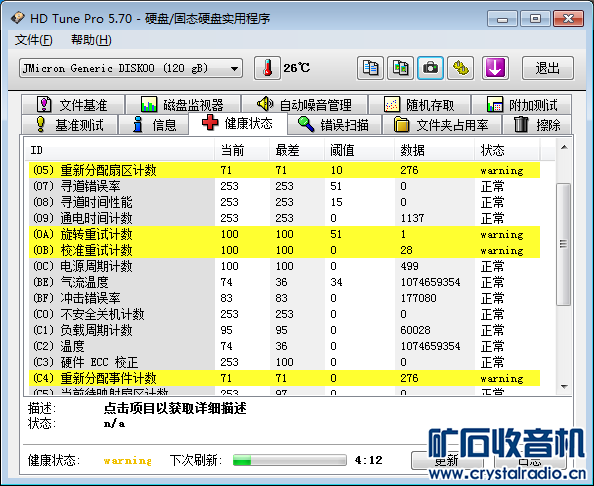Screen dimensions: 594x486
Task: Select the (C4) 重新分配事件计数 row
Action: (284, 378)
